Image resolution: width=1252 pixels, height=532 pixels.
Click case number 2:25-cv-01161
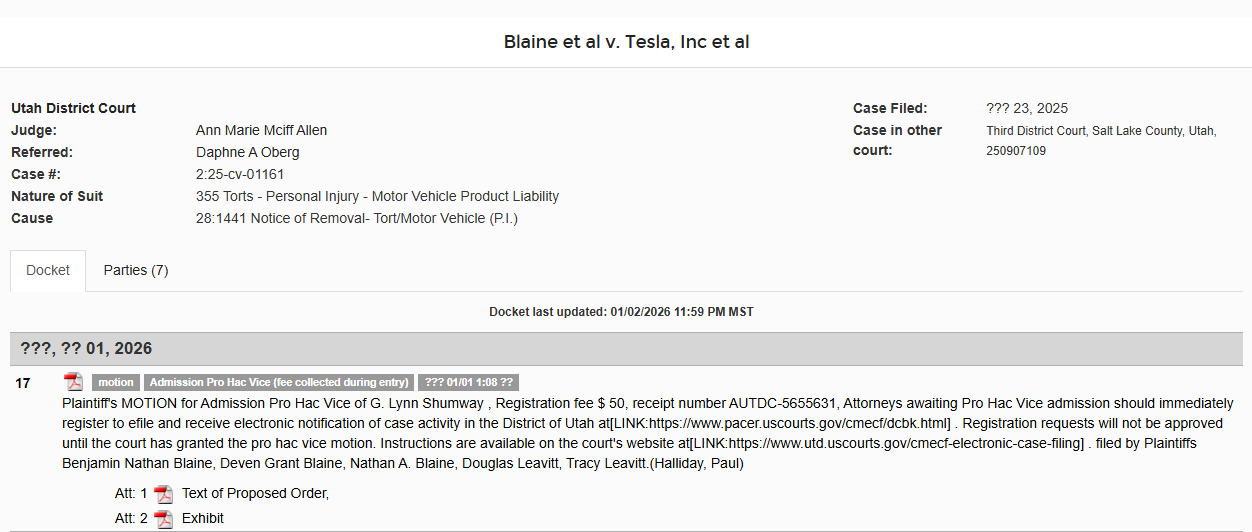[x=240, y=174]
